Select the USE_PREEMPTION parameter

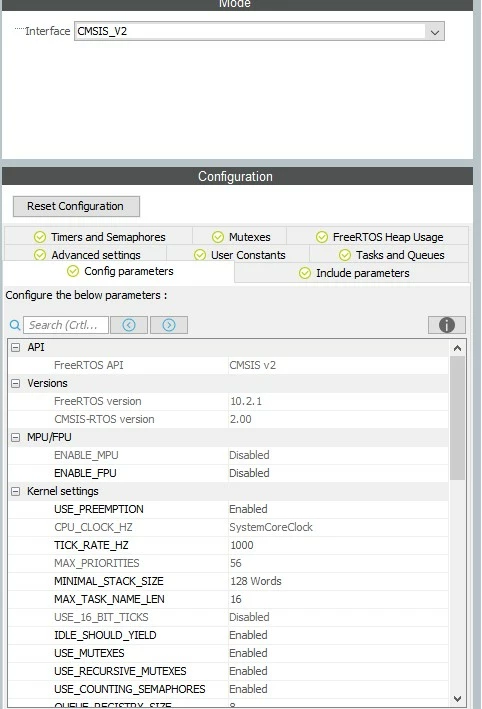click(x=228, y=509)
